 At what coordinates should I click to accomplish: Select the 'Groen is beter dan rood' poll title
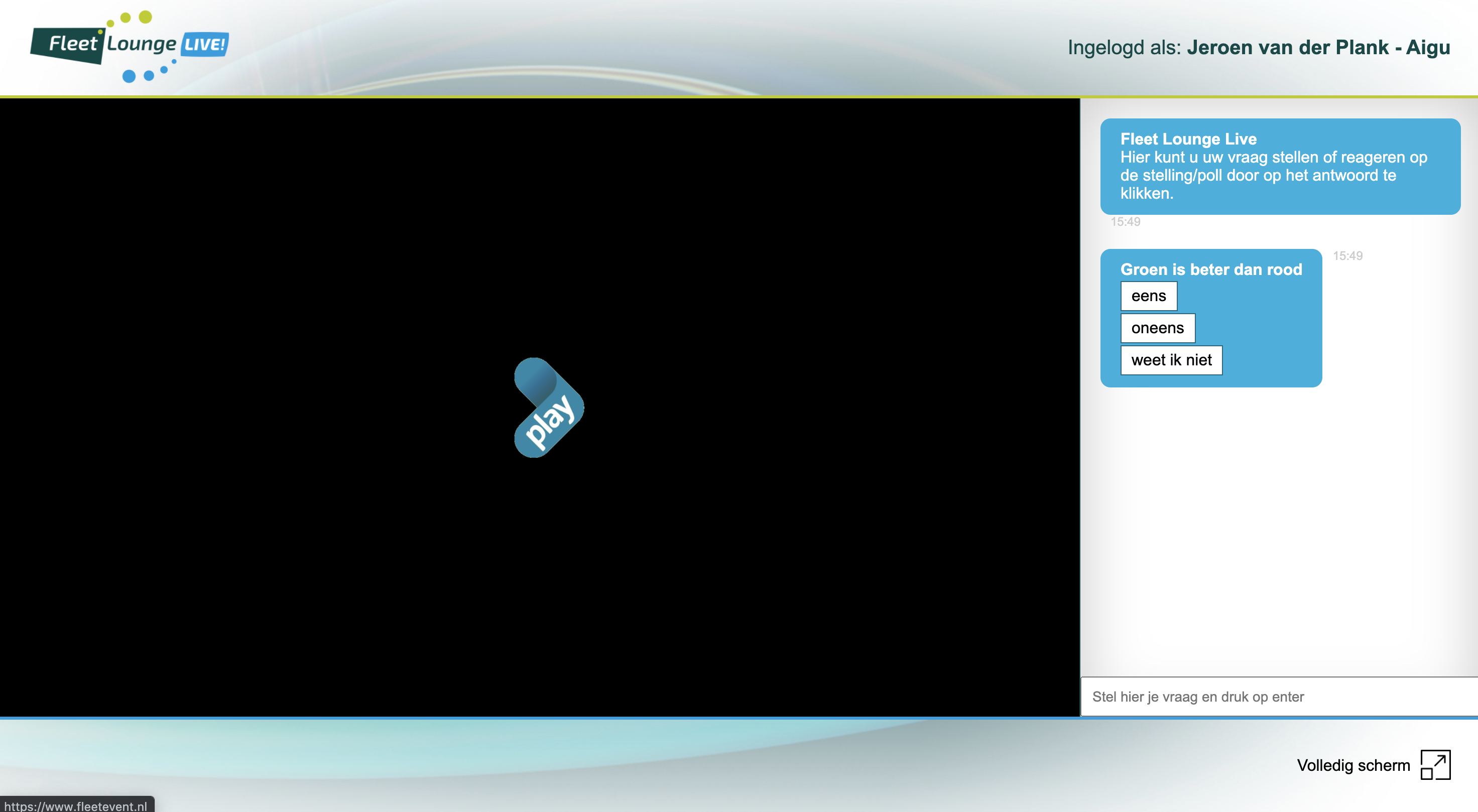point(1211,269)
